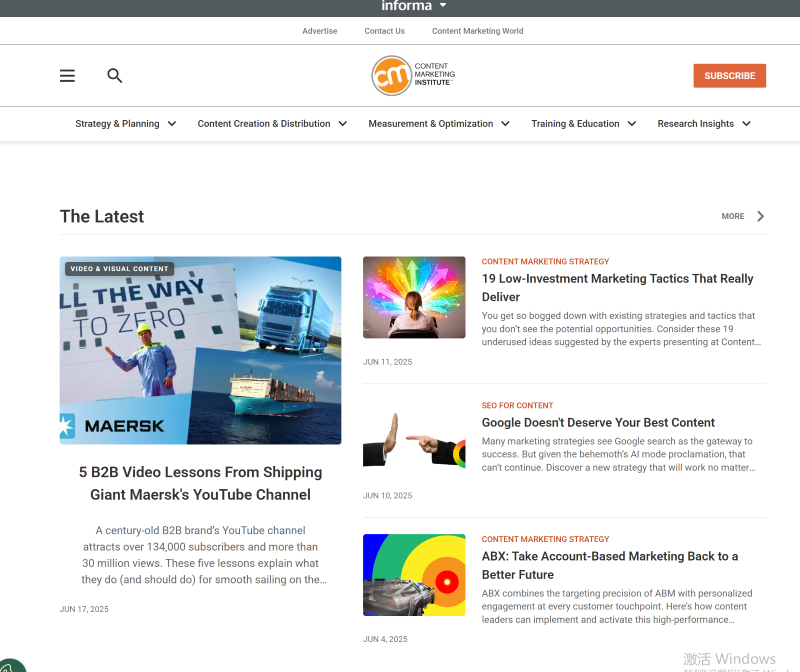Screen dimensions: 800x672
Task: Open Content Marketing World link
Action: pos(478,31)
